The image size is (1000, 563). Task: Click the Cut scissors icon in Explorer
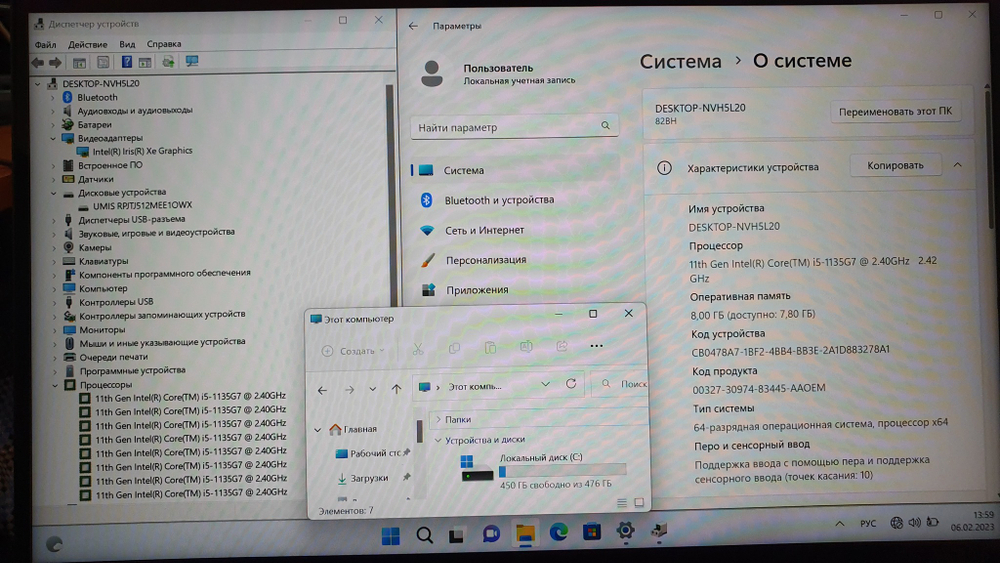(x=418, y=349)
